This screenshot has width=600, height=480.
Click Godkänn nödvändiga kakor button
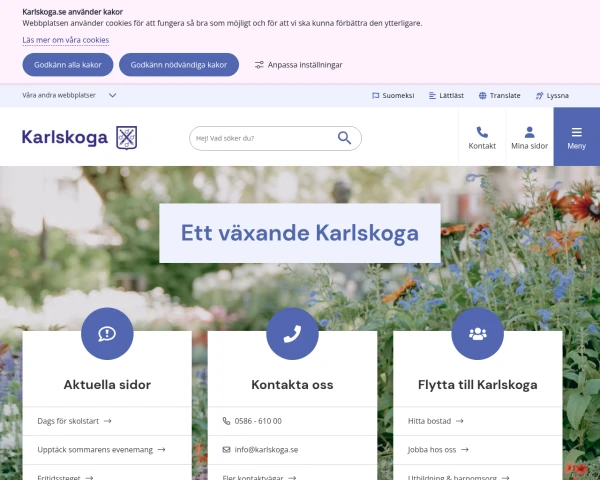pos(179,65)
